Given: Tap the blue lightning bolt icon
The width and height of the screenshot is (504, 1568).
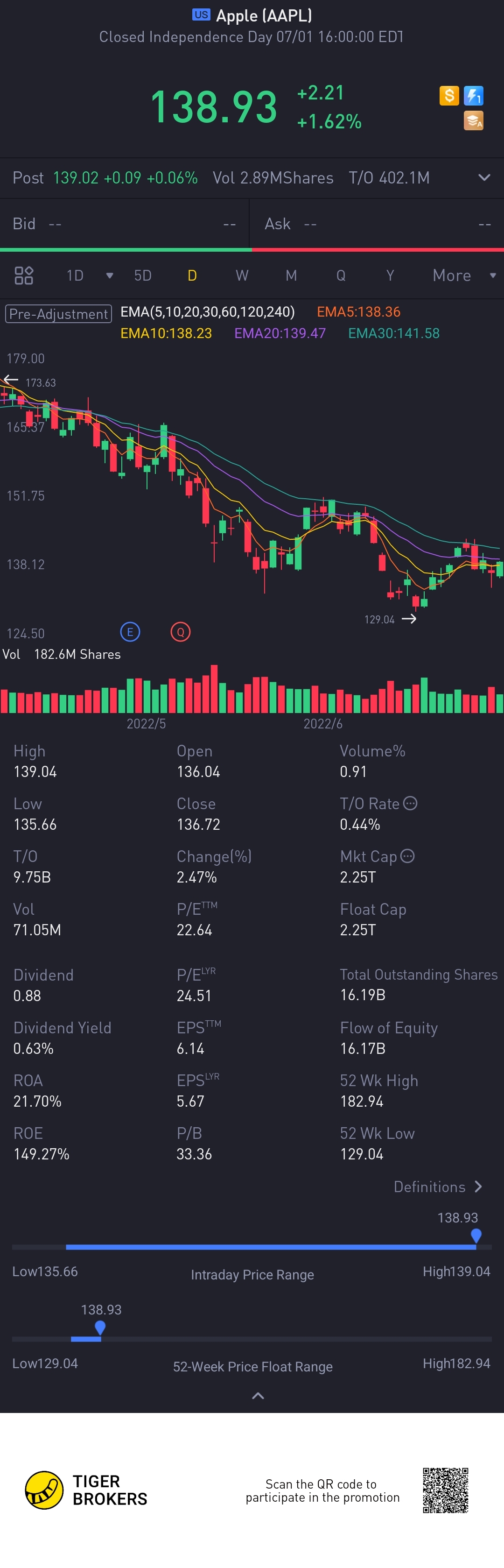Looking at the screenshot, I should pyautogui.click(x=474, y=96).
